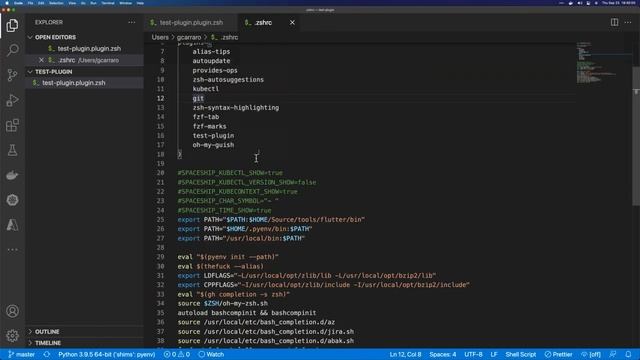The image size is (640, 360).
Task: Change UTF-8 file encoding
Action: [x=473, y=354]
